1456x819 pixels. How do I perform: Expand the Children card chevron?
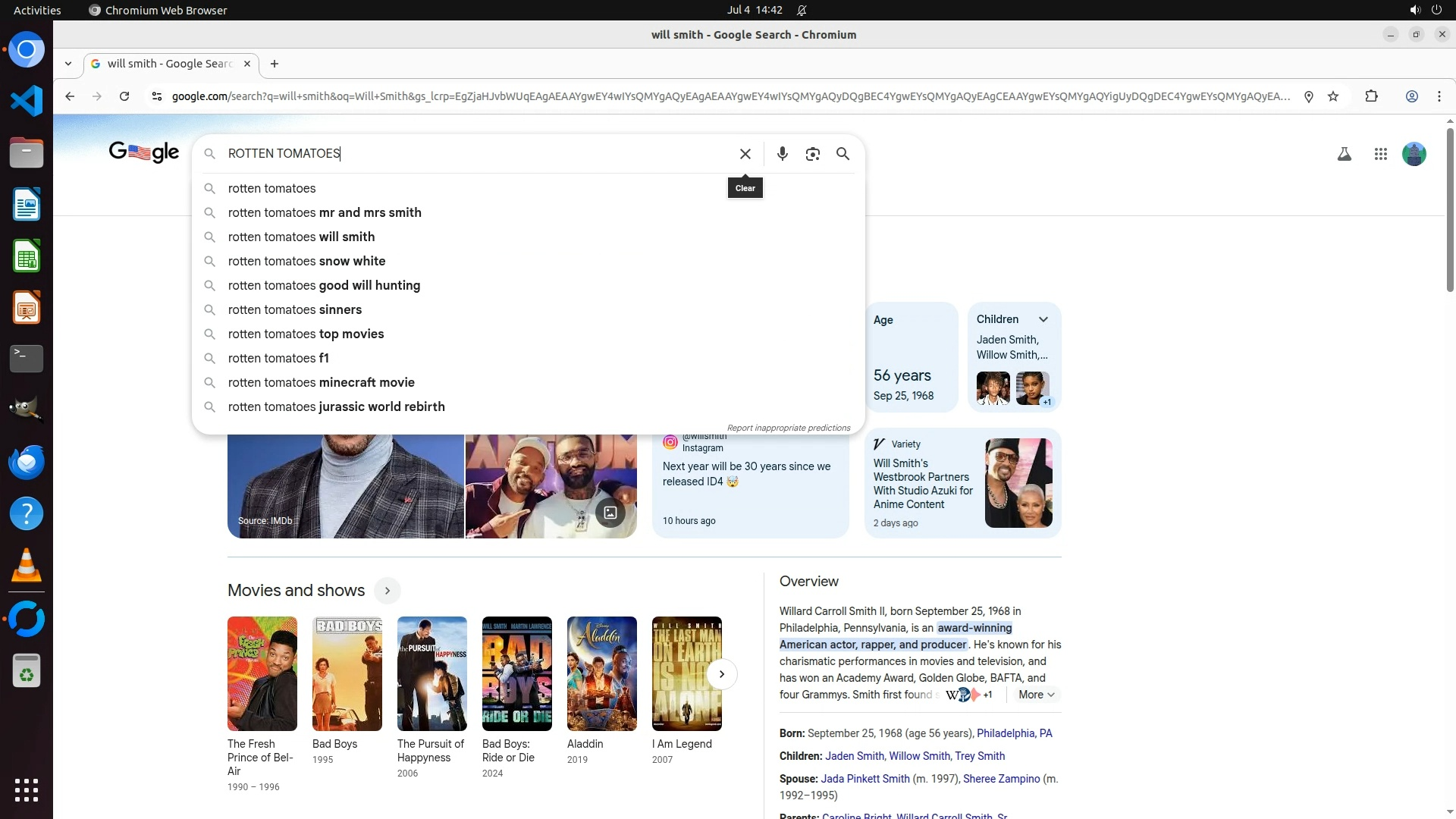pos(1043,319)
